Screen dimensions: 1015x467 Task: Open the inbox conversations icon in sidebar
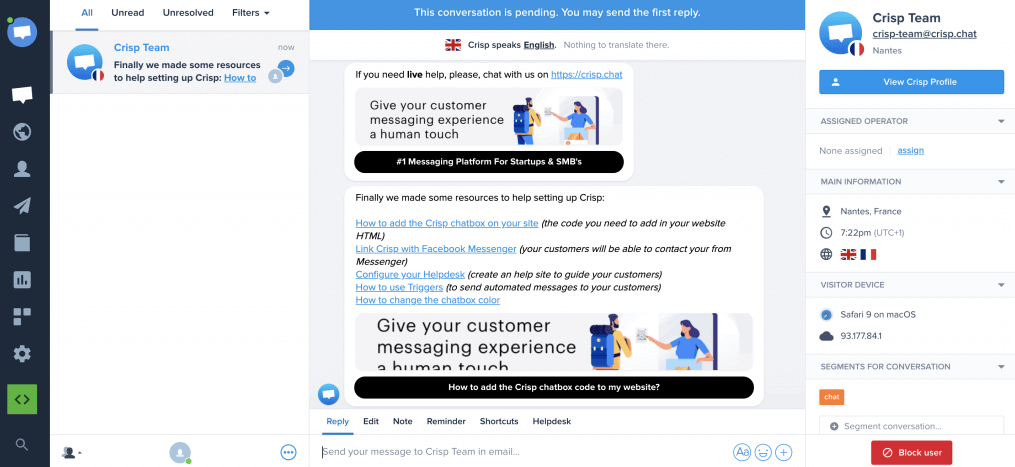[x=22, y=95]
